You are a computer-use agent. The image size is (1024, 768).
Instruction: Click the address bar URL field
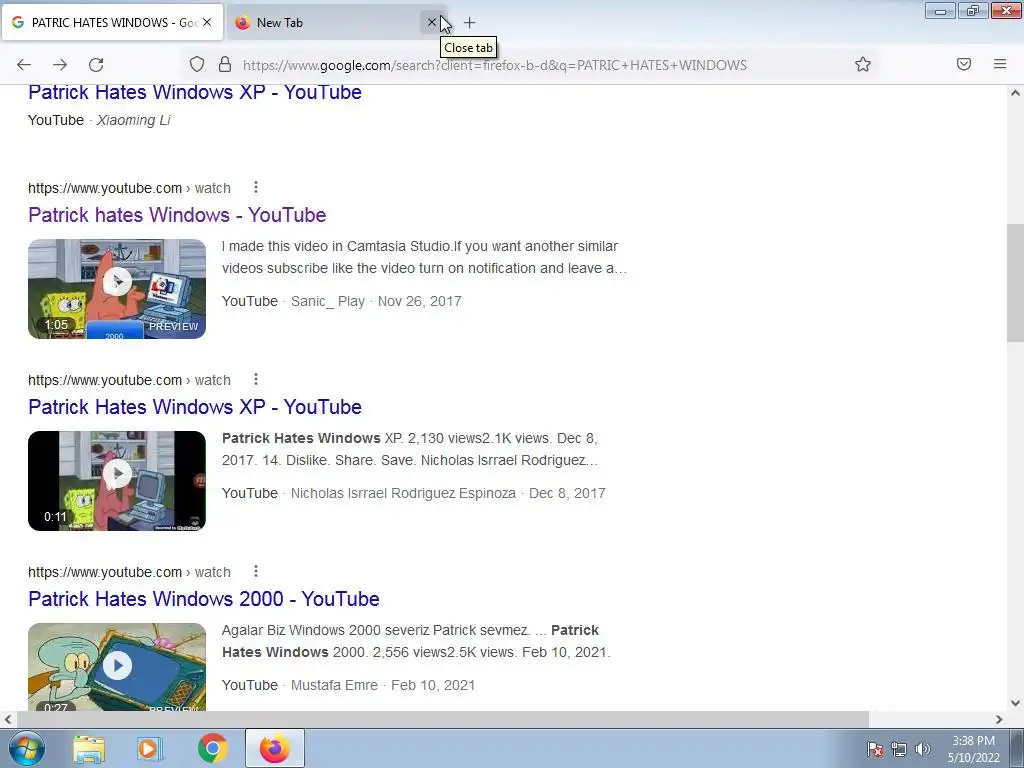494,65
